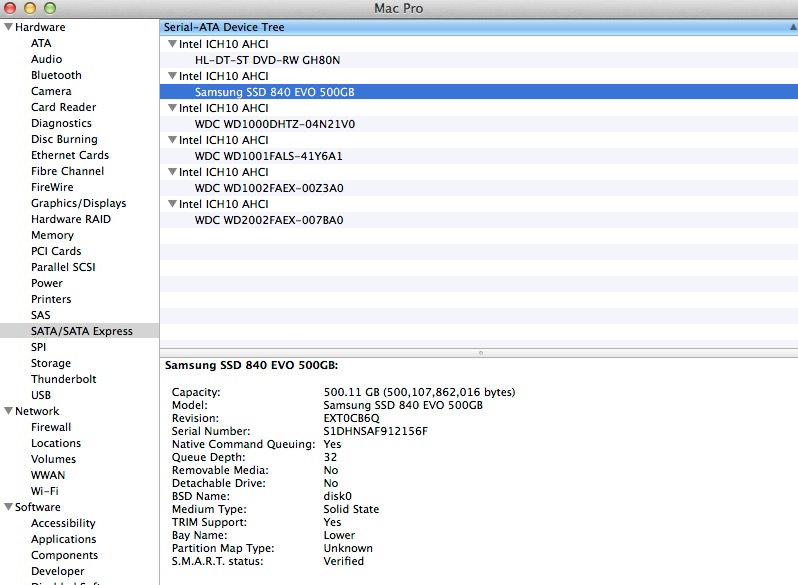This screenshot has width=798, height=585.
Task: Click the Queue Depth value 32
Action: pos(330,457)
